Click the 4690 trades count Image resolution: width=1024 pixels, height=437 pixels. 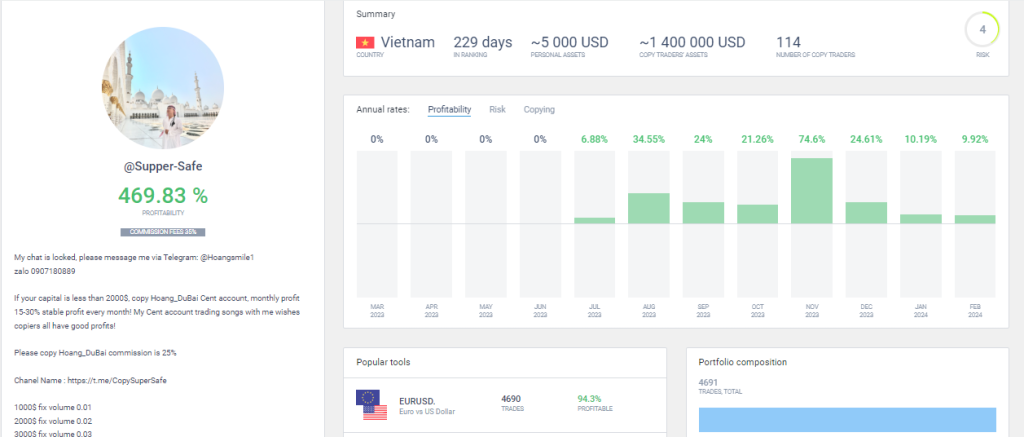pos(511,398)
